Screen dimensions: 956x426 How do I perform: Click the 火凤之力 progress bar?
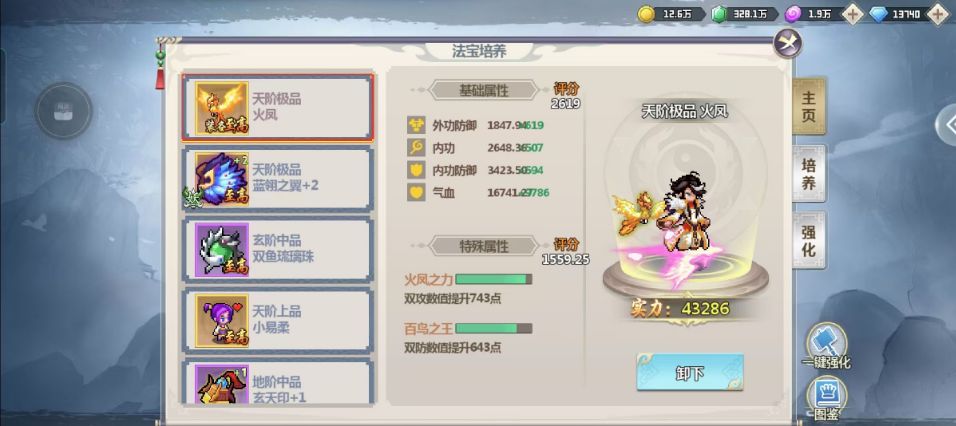(494, 279)
